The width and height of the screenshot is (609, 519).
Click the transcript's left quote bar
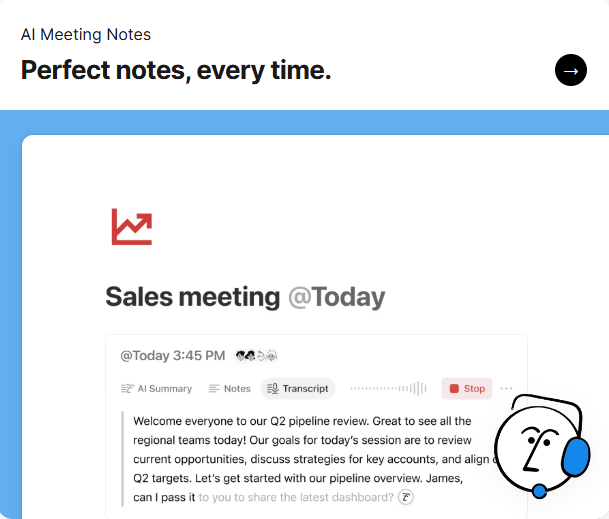pyautogui.click(x=123, y=459)
